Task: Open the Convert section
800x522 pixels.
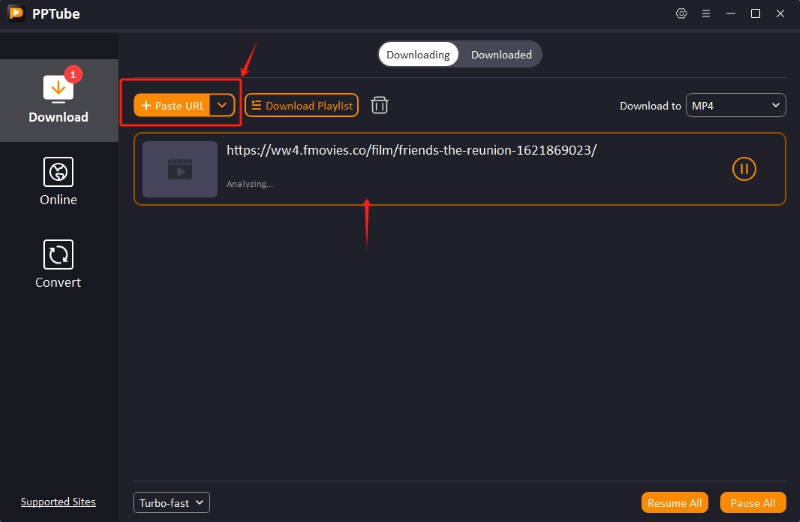Action: (x=58, y=264)
